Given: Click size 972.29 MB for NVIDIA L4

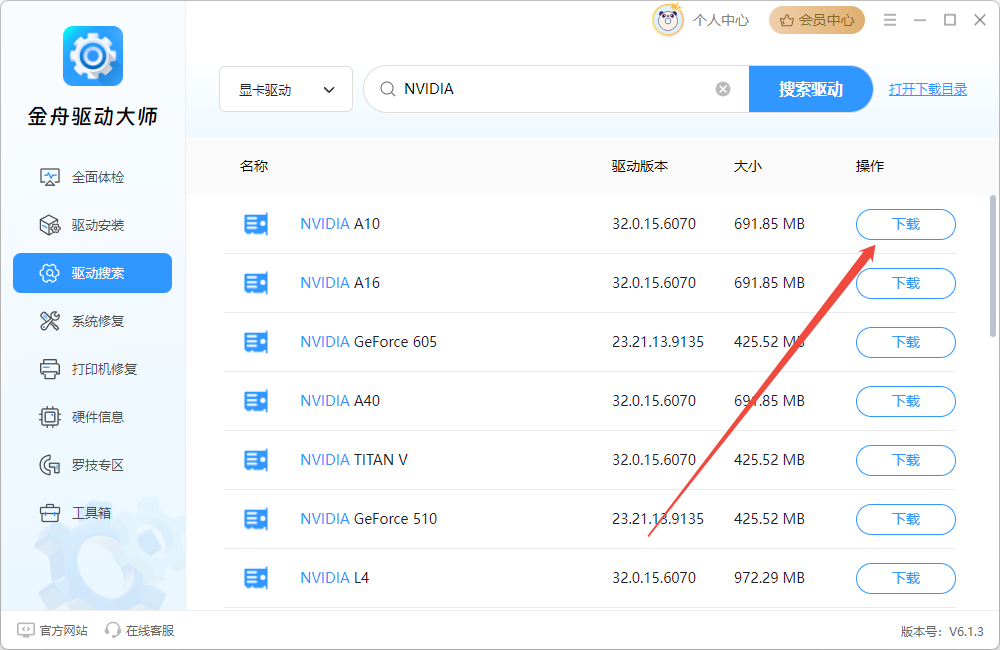Looking at the screenshot, I should (769, 578).
